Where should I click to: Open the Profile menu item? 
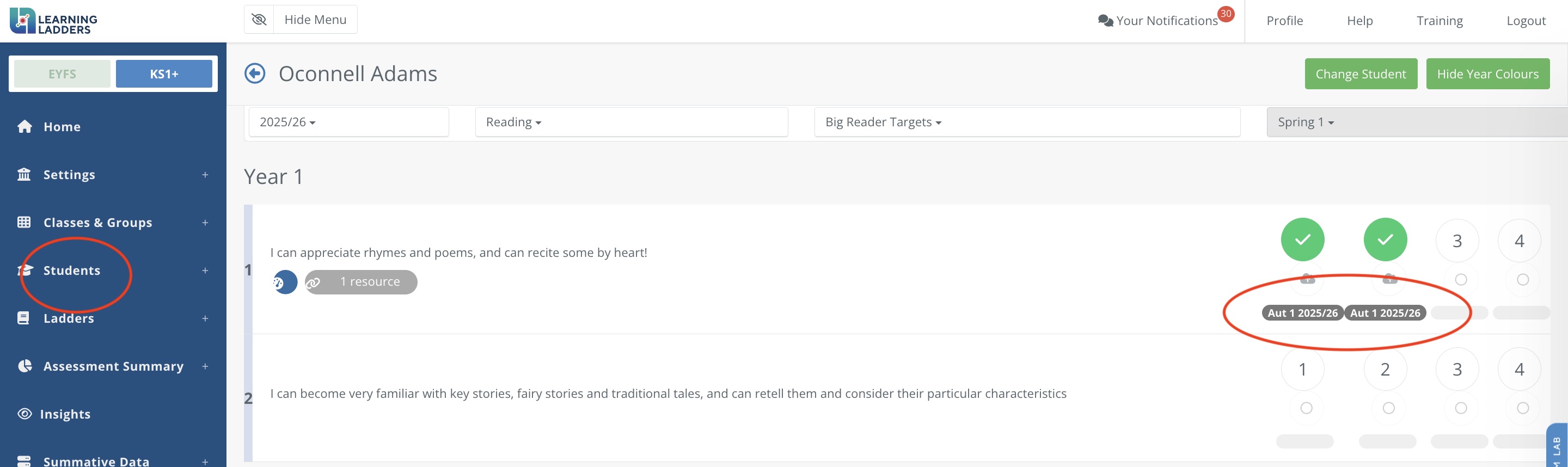[1284, 21]
